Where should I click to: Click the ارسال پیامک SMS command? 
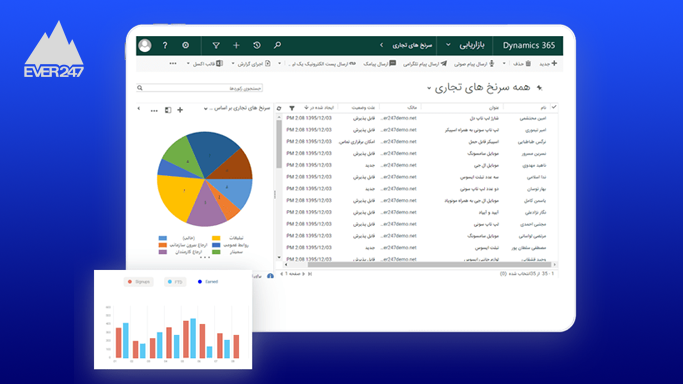pos(380,64)
